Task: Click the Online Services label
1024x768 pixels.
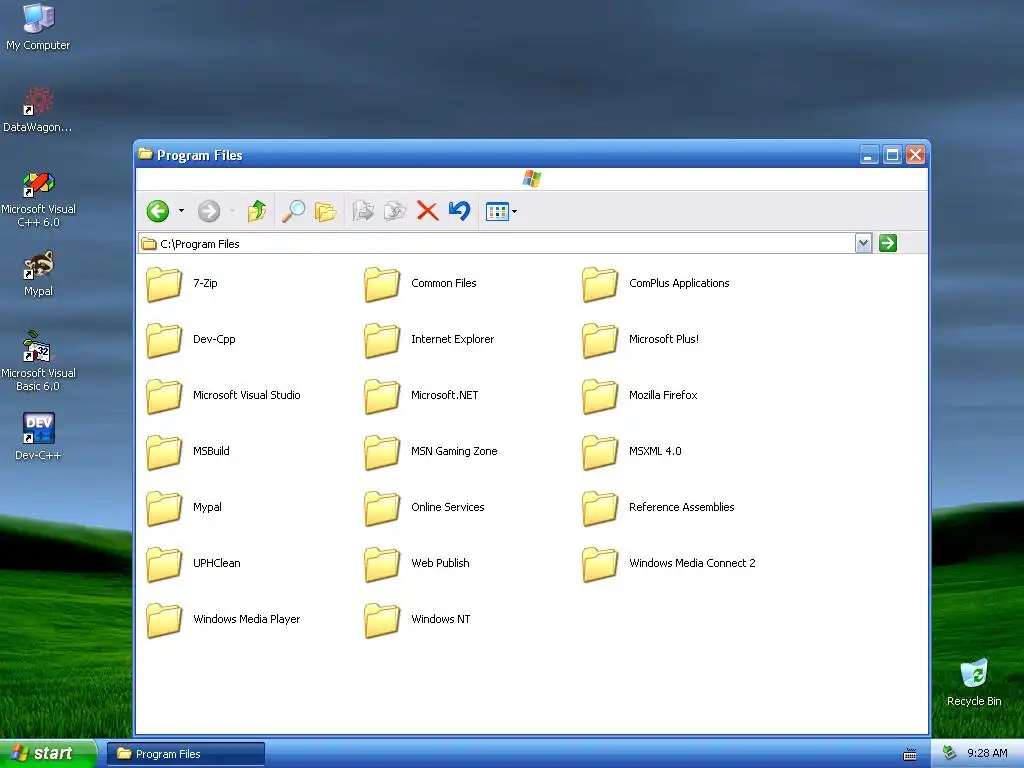Action: (447, 507)
